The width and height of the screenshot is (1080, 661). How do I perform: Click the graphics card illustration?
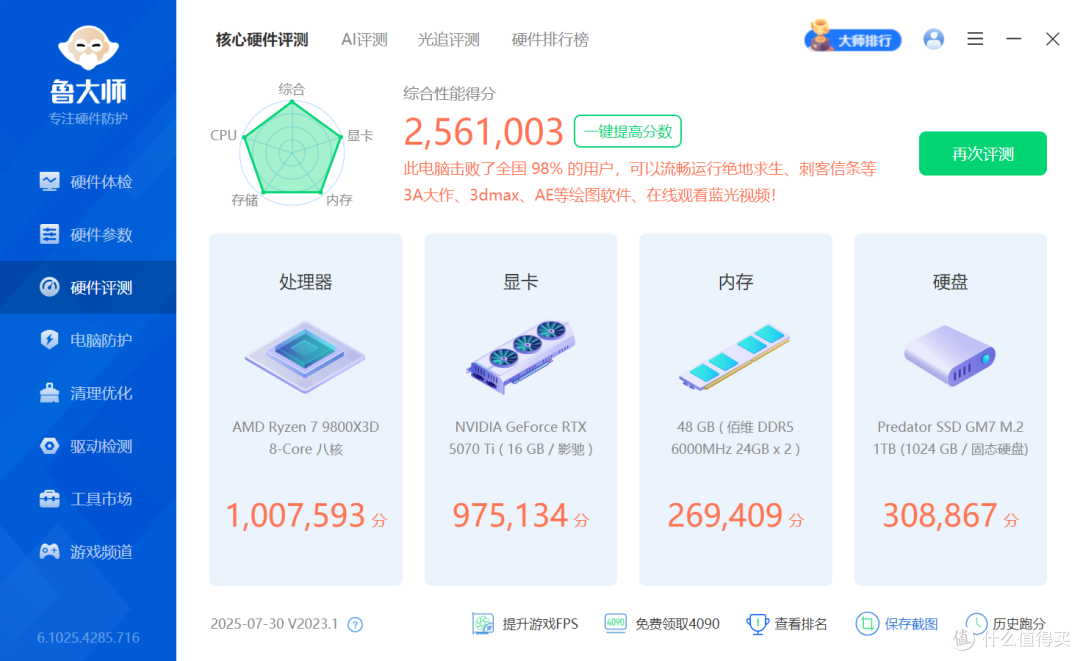click(x=521, y=357)
